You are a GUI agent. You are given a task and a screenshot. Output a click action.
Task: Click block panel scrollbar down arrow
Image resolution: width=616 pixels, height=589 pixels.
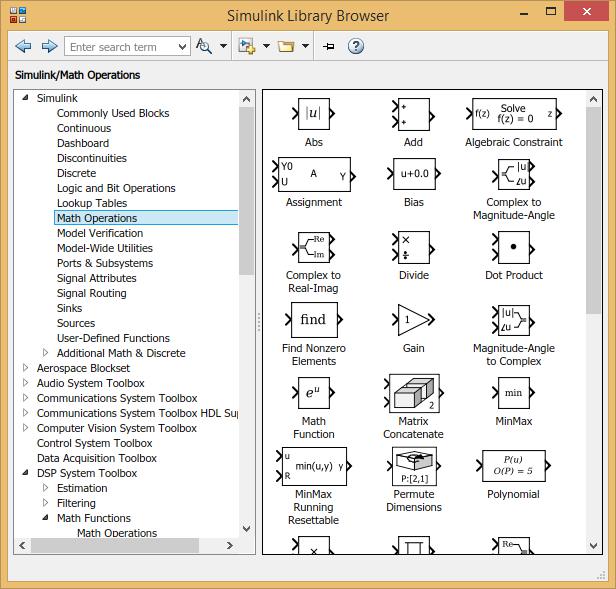coord(593,545)
